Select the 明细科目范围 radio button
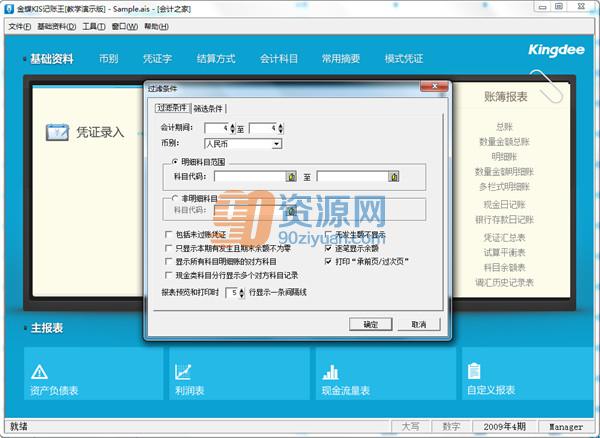600x438 pixels. 175,162
